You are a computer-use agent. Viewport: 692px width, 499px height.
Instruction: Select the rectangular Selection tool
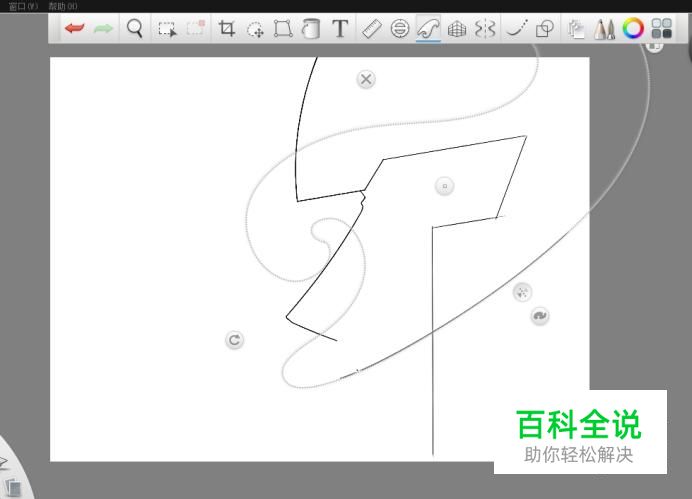pyautogui.click(x=167, y=29)
